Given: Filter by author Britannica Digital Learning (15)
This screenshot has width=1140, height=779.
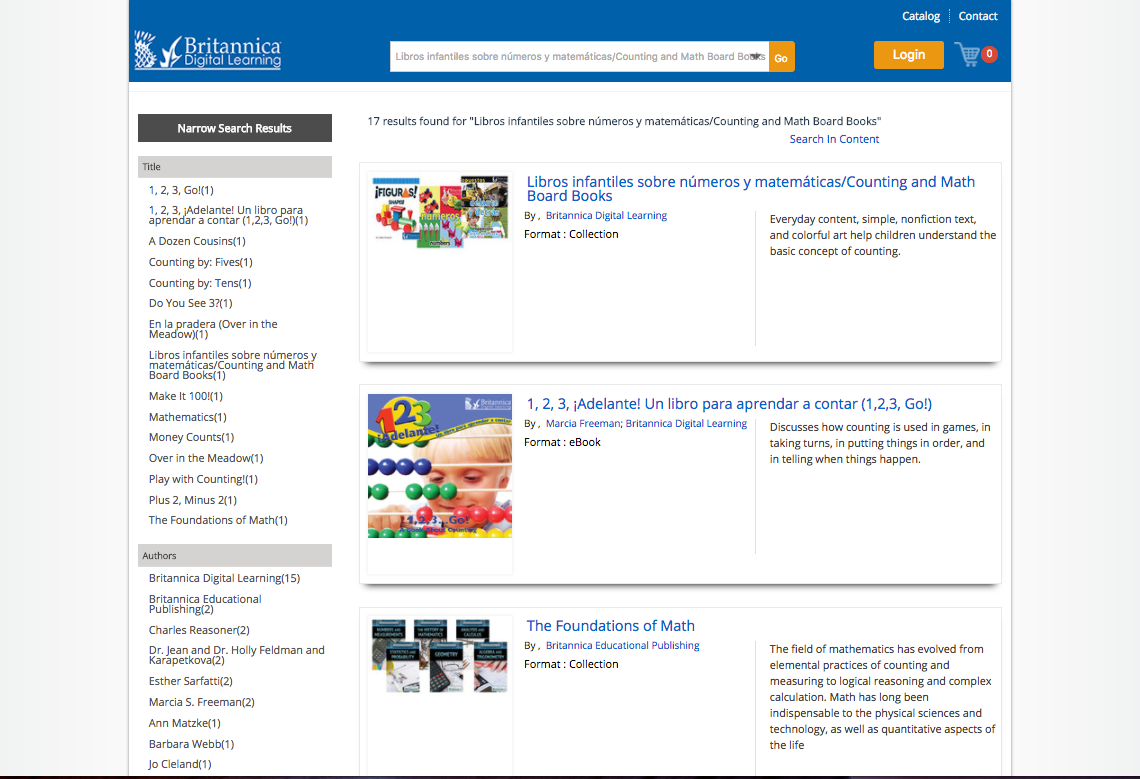Looking at the screenshot, I should 225,578.
